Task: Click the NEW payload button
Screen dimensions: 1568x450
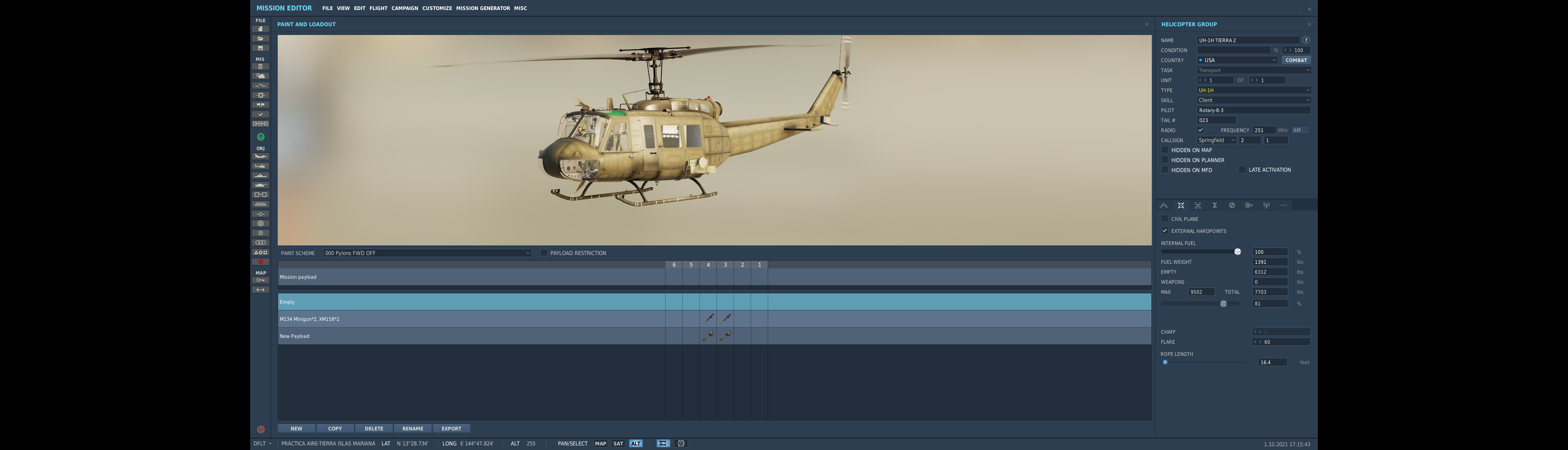Action: click(x=297, y=429)
